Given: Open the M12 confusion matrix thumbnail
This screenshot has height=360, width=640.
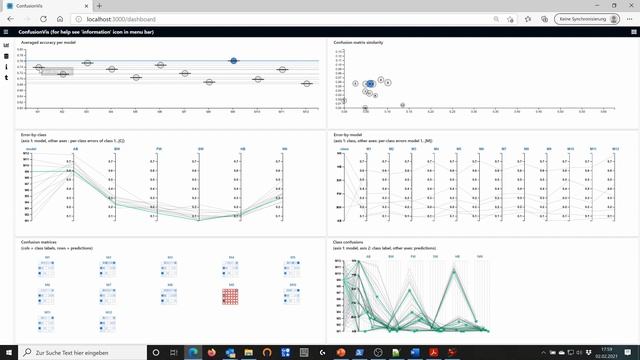Looking at the screenshot, I should (108, 323).
